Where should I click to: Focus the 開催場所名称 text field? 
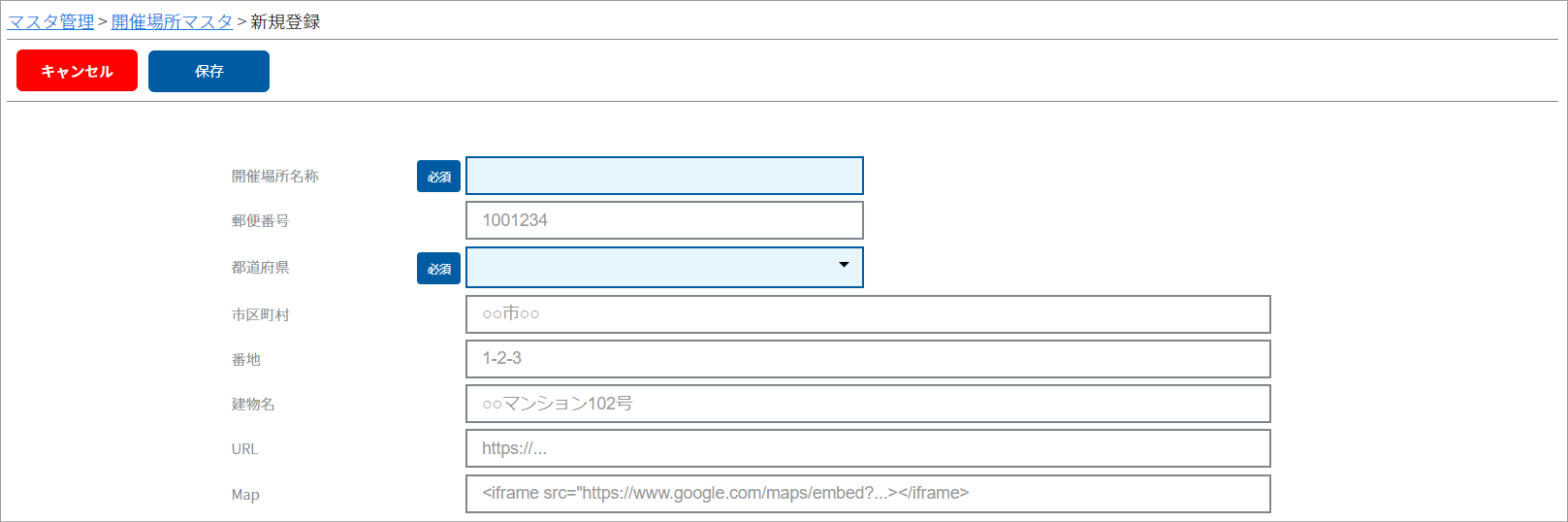(664, 176)
